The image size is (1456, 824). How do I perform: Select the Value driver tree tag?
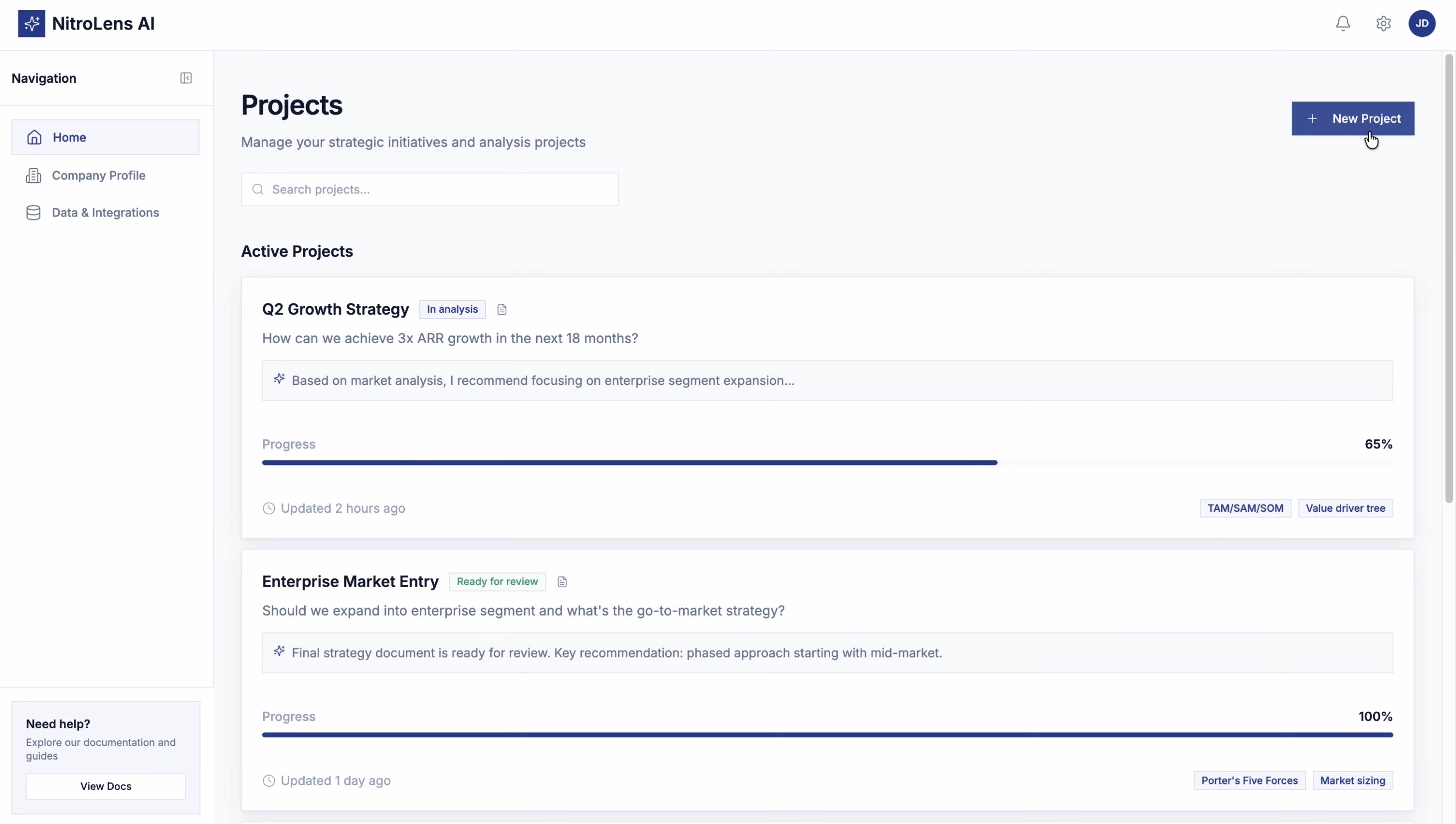click(x=1345, y=508)
